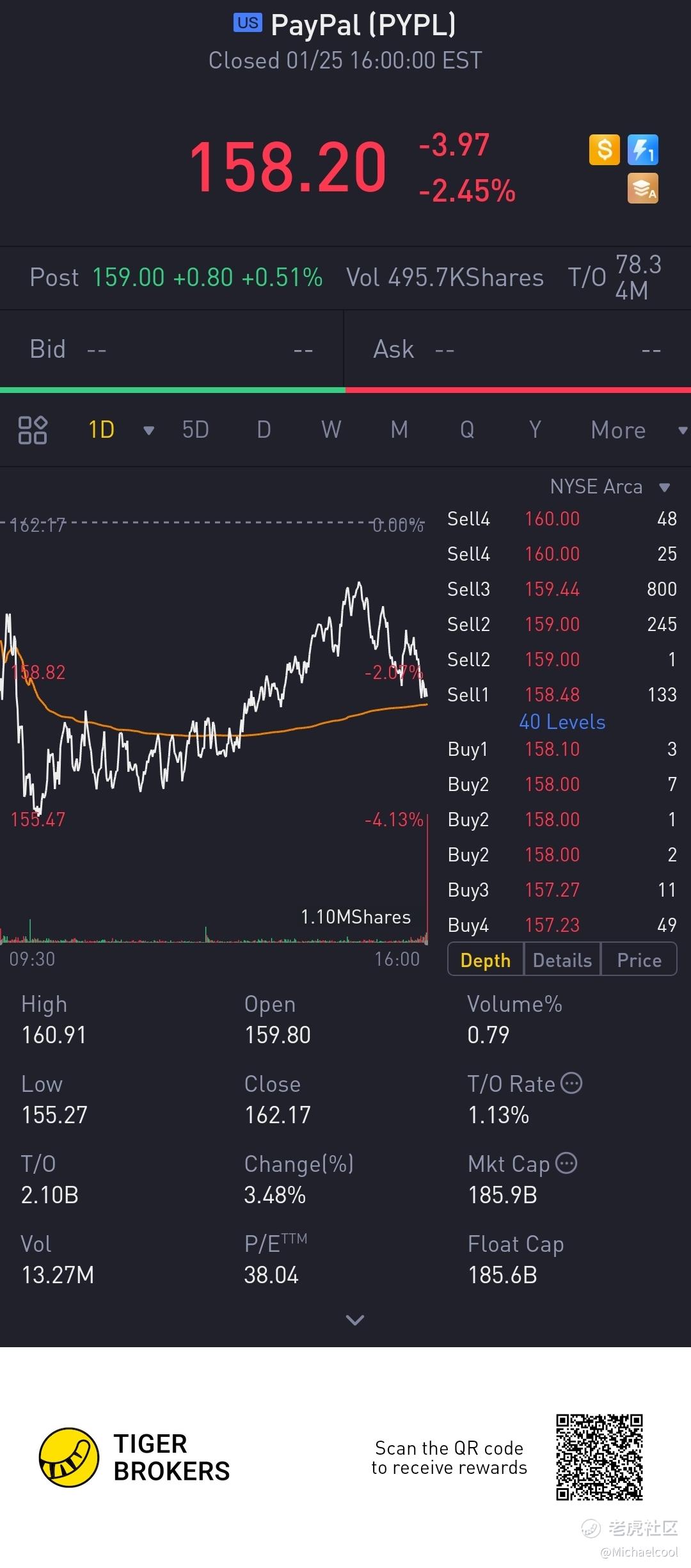Tap the Float Cap value 185.6B

(x=503, y=1275)
